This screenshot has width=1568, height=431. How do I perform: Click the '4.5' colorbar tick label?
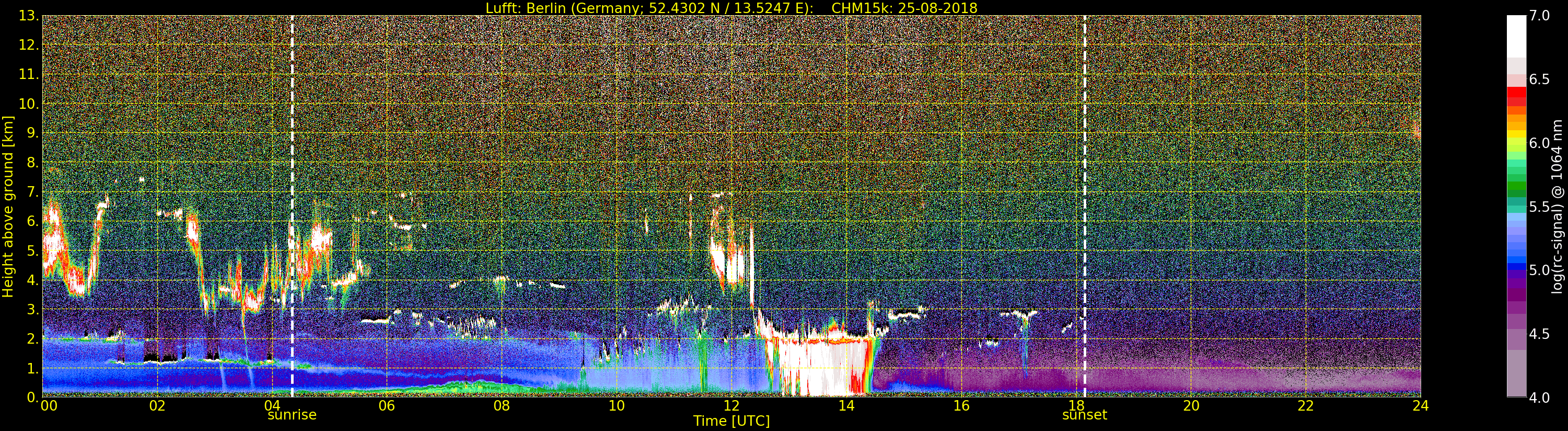point(1539,334)
